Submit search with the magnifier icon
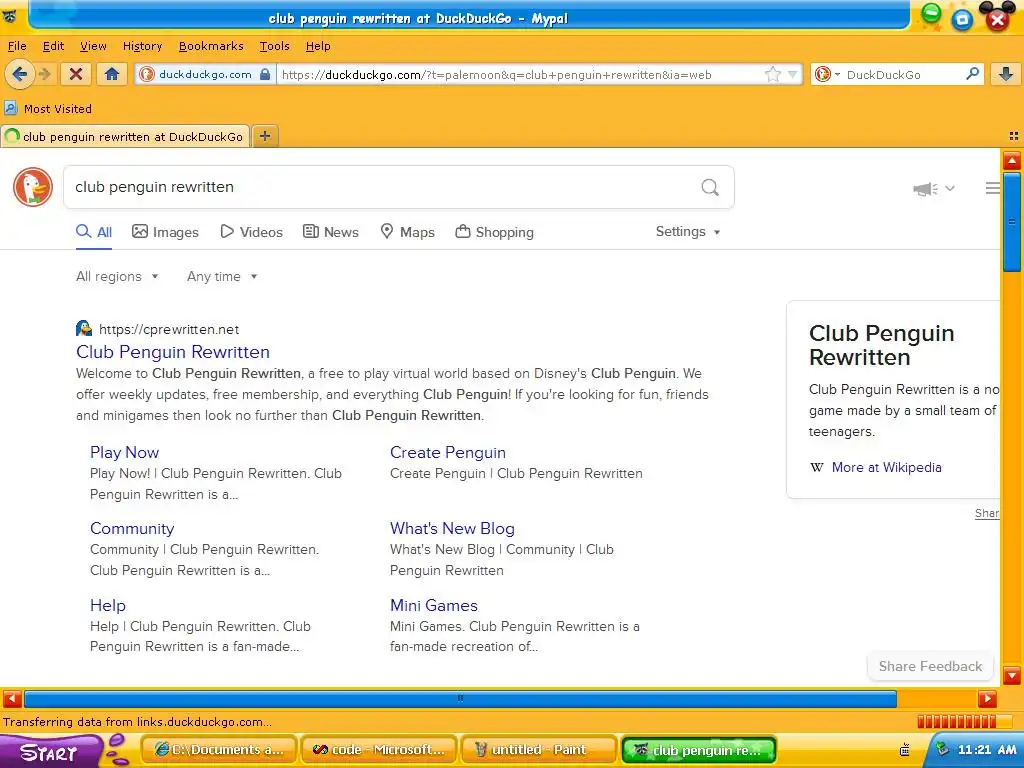1024x768 pixels. 710,187
